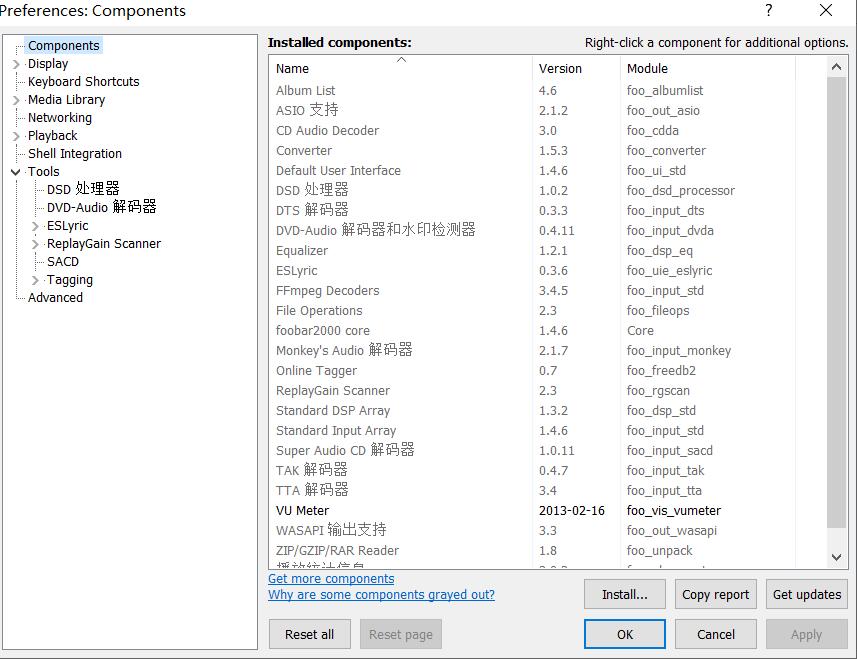Open the Playback preferences page

52,136
